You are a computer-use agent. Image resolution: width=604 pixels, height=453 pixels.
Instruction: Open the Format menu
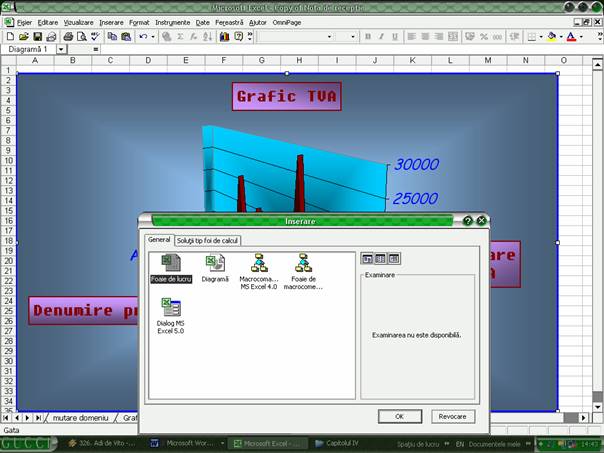pos(139,23)
